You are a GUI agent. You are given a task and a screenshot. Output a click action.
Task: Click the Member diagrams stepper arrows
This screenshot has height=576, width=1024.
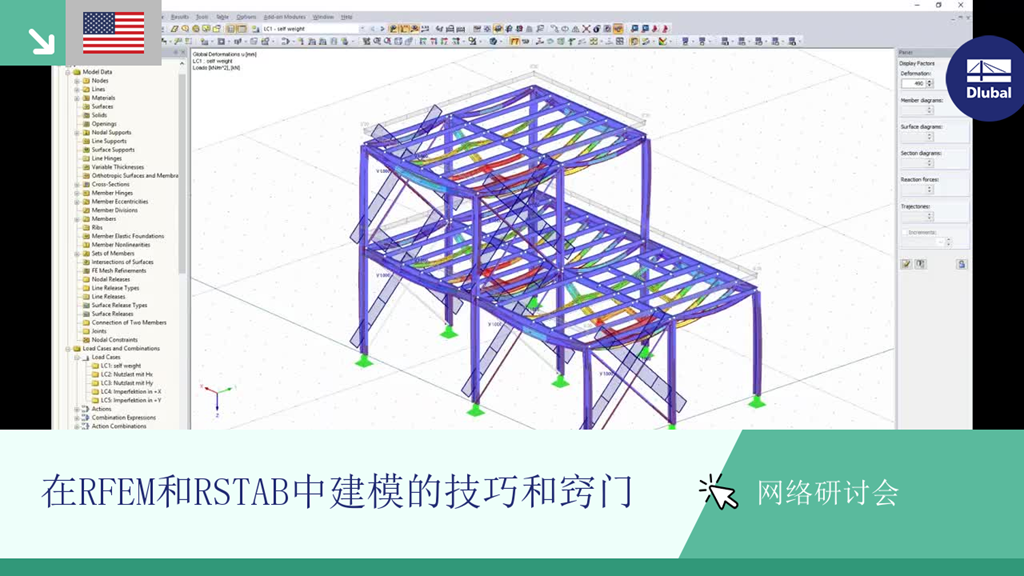[930, 110]
